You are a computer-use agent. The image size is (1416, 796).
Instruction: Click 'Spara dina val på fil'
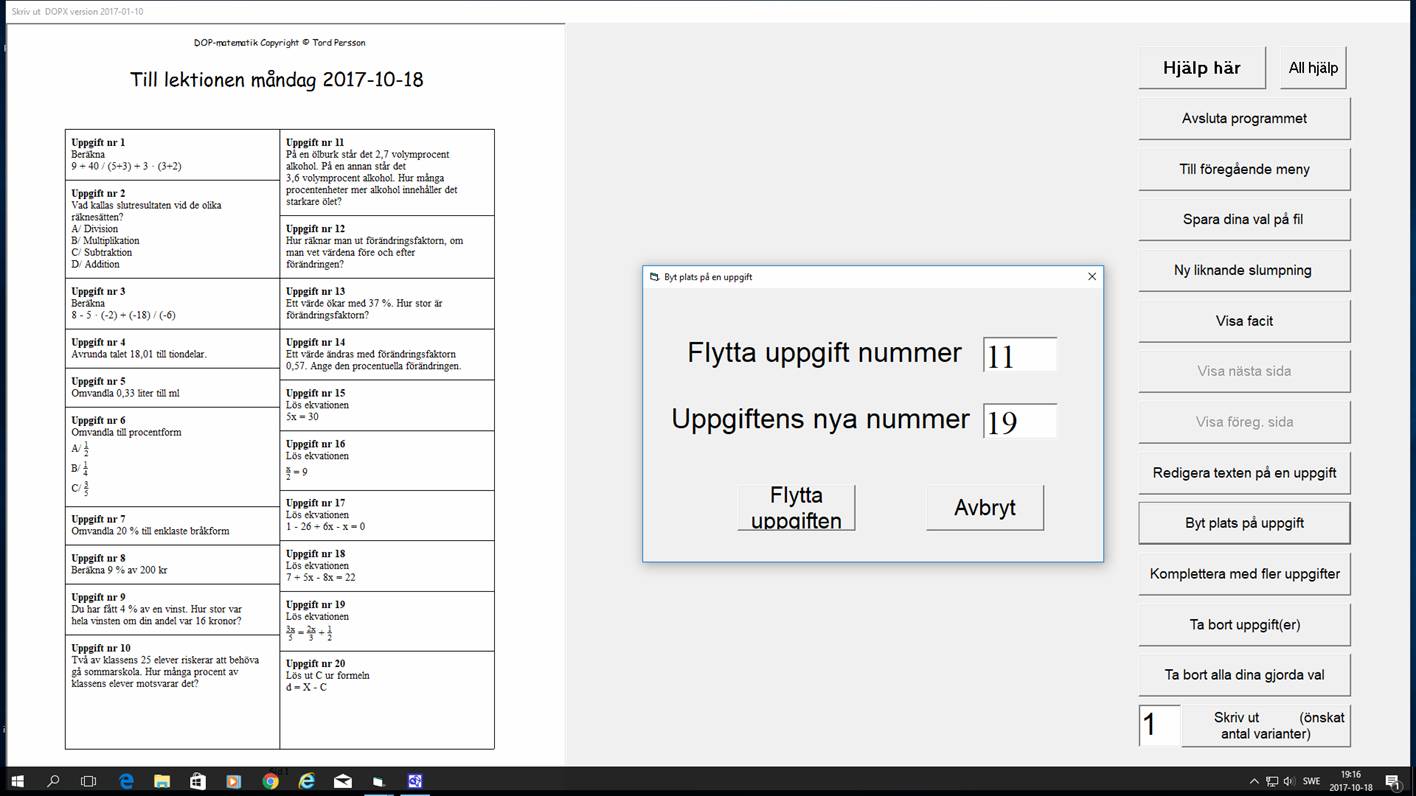coord(1244,220)
